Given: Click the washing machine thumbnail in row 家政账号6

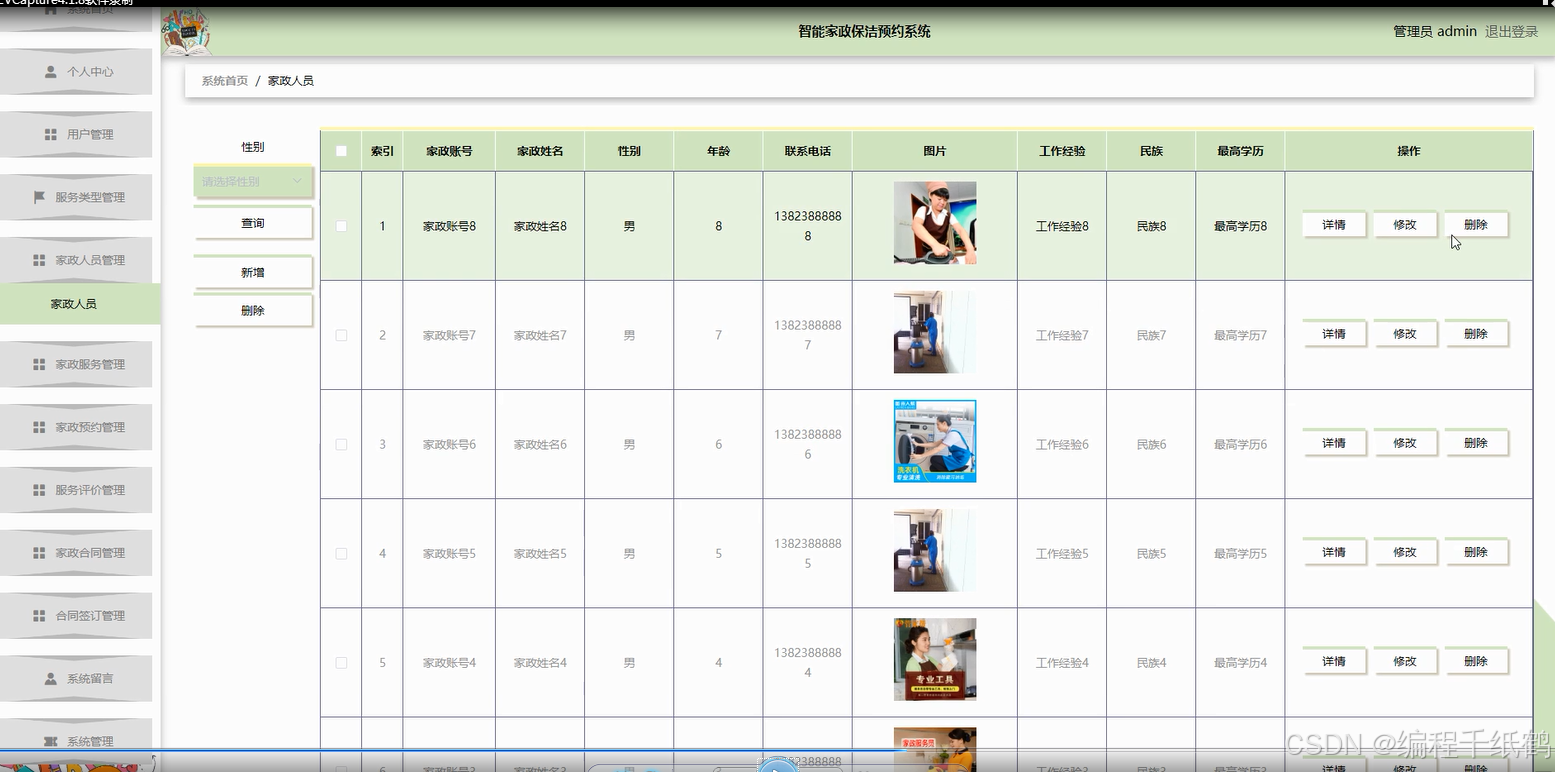Looking at the screenshot, I should coord(935,441).
